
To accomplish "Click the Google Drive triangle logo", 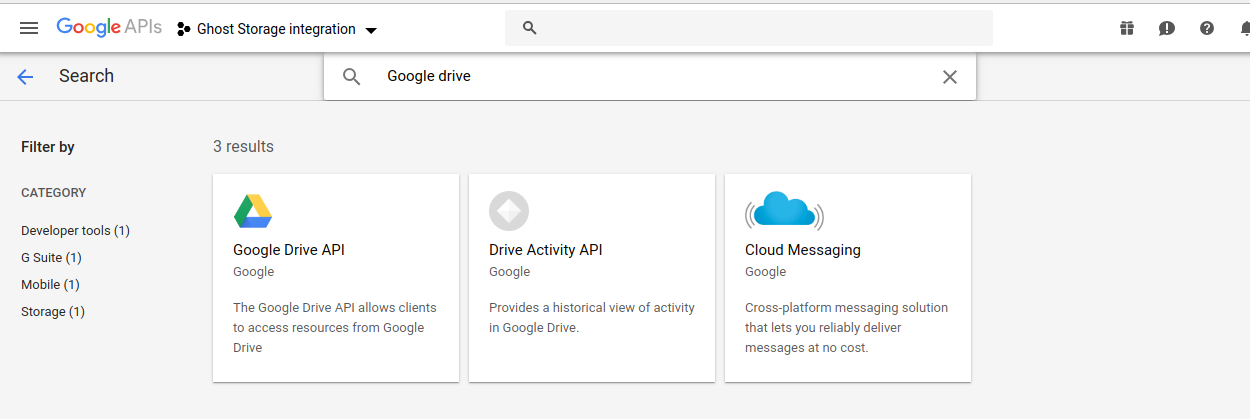I will 253,211.
